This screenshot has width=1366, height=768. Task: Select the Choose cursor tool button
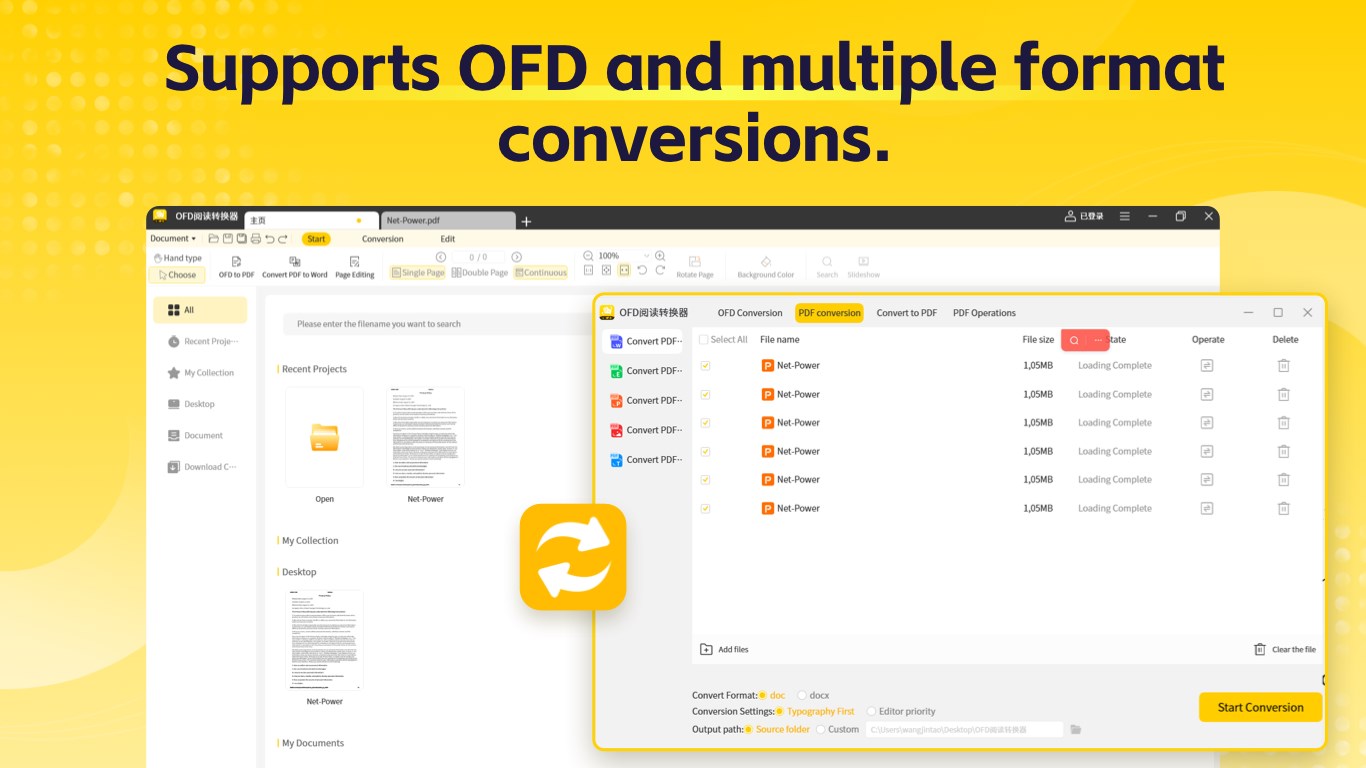click(177, 275)
